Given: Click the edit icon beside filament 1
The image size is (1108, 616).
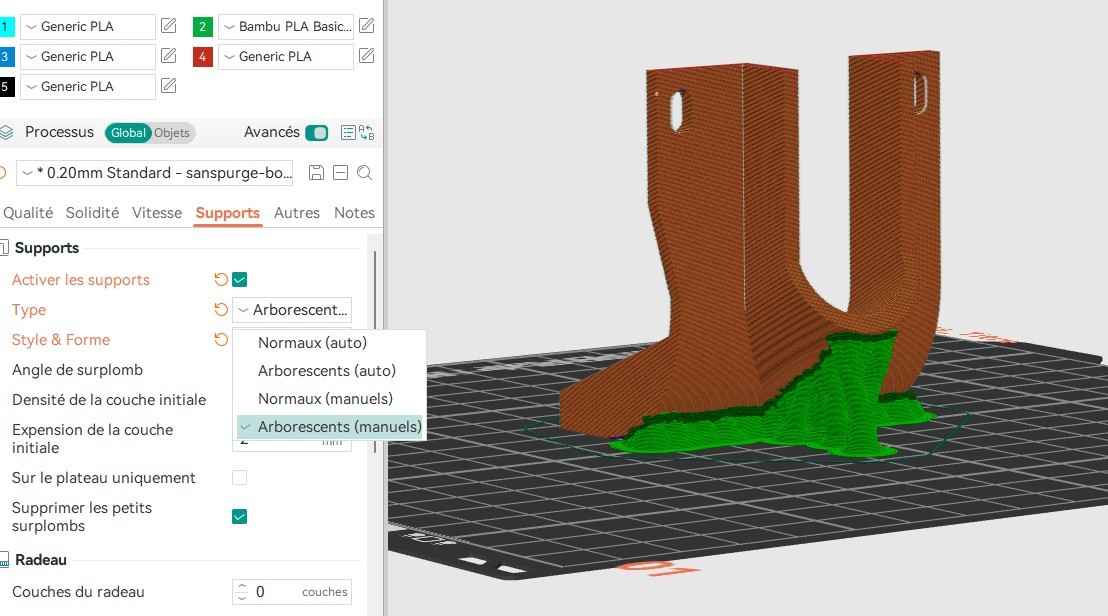Looking at the screenshot, I should pos(169,26).
